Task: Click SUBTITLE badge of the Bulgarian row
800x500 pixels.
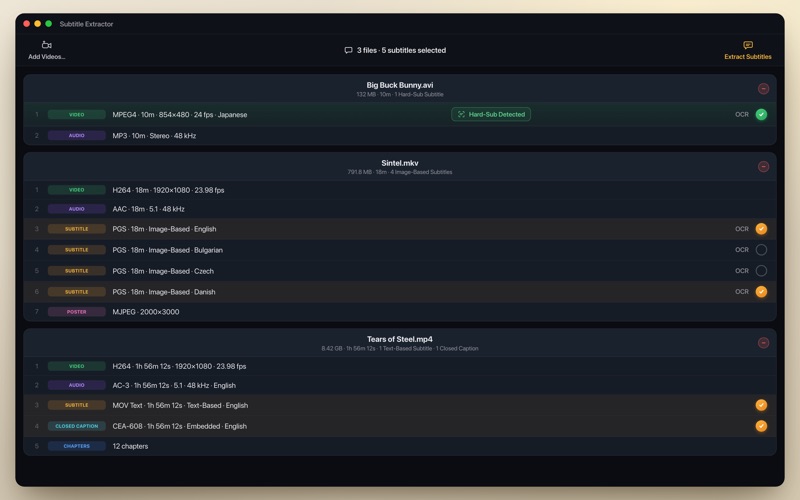Action: [x=77, y=249]
